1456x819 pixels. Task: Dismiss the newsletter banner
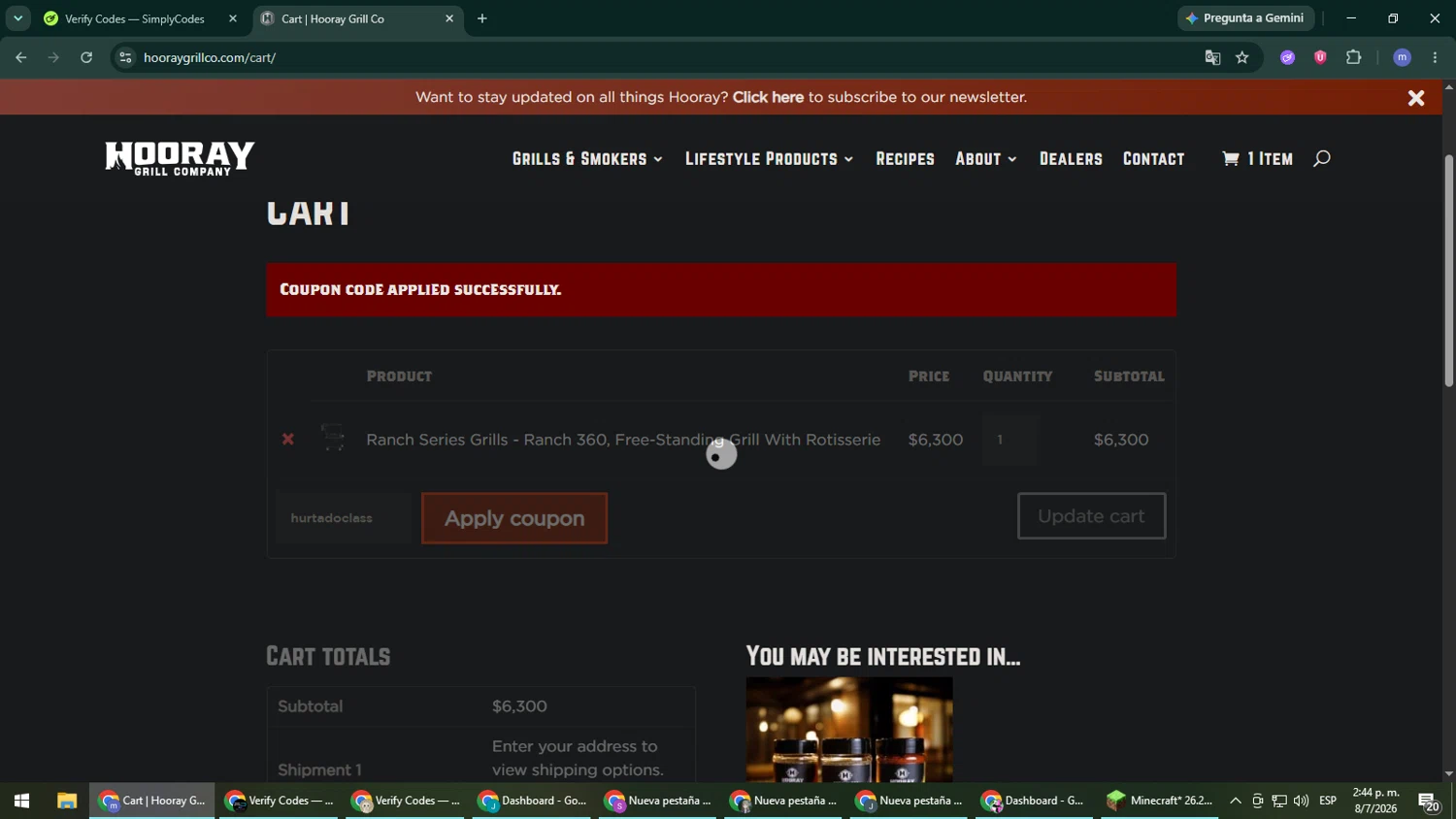point(1416,98)
